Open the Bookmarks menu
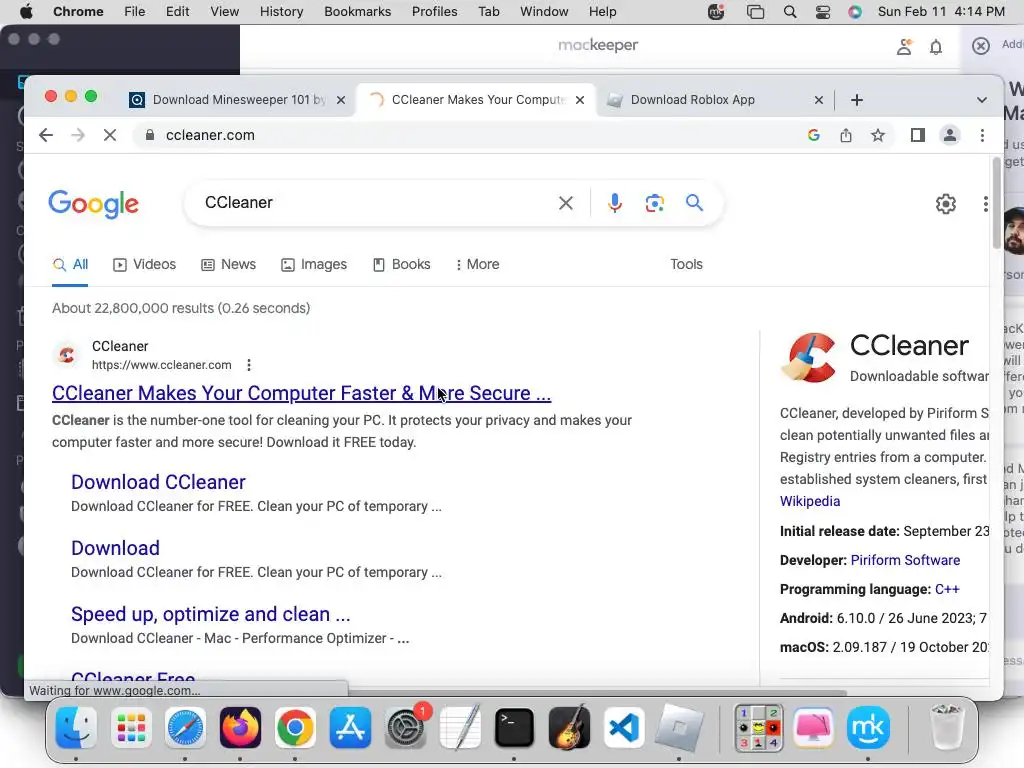Image resolution: width=1024 pixels, height=768 pixels. (357, 12)
